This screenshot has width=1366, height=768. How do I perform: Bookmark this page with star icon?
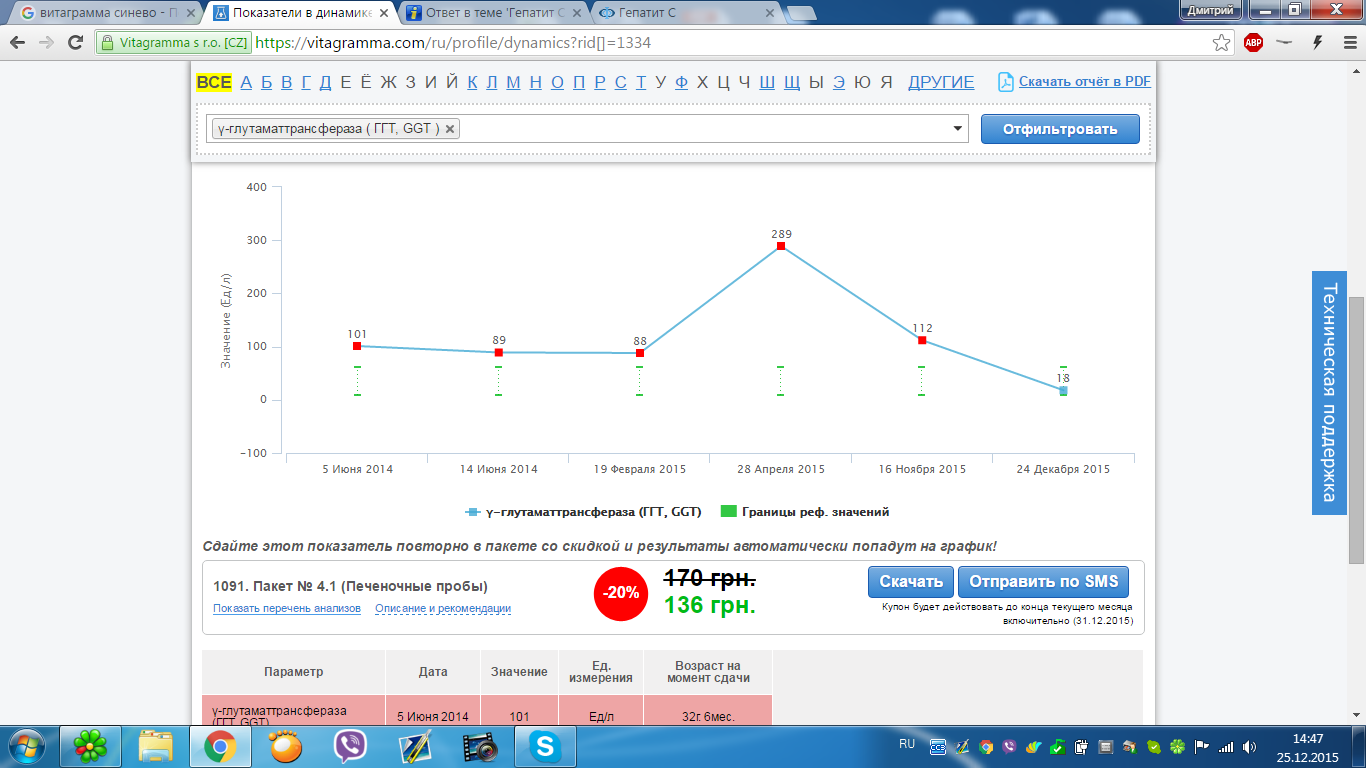tap(1221, 43)
